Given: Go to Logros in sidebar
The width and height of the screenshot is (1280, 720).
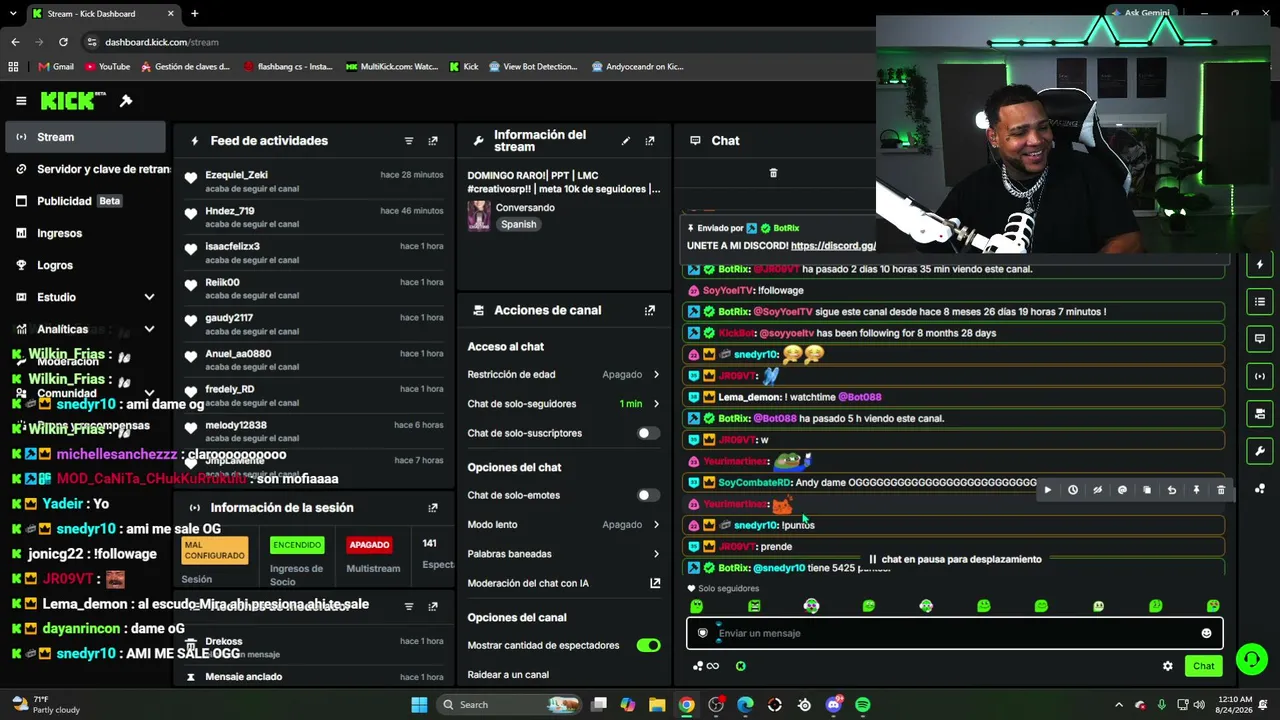Looking at the screenshot, I should (86, 265).
